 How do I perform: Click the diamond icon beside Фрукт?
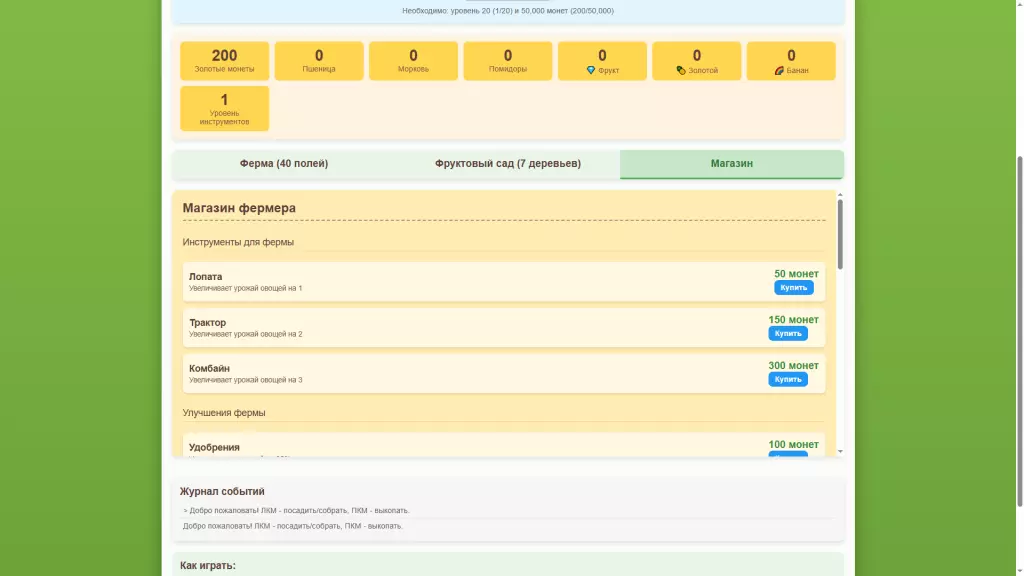click(x=591, y=71)
